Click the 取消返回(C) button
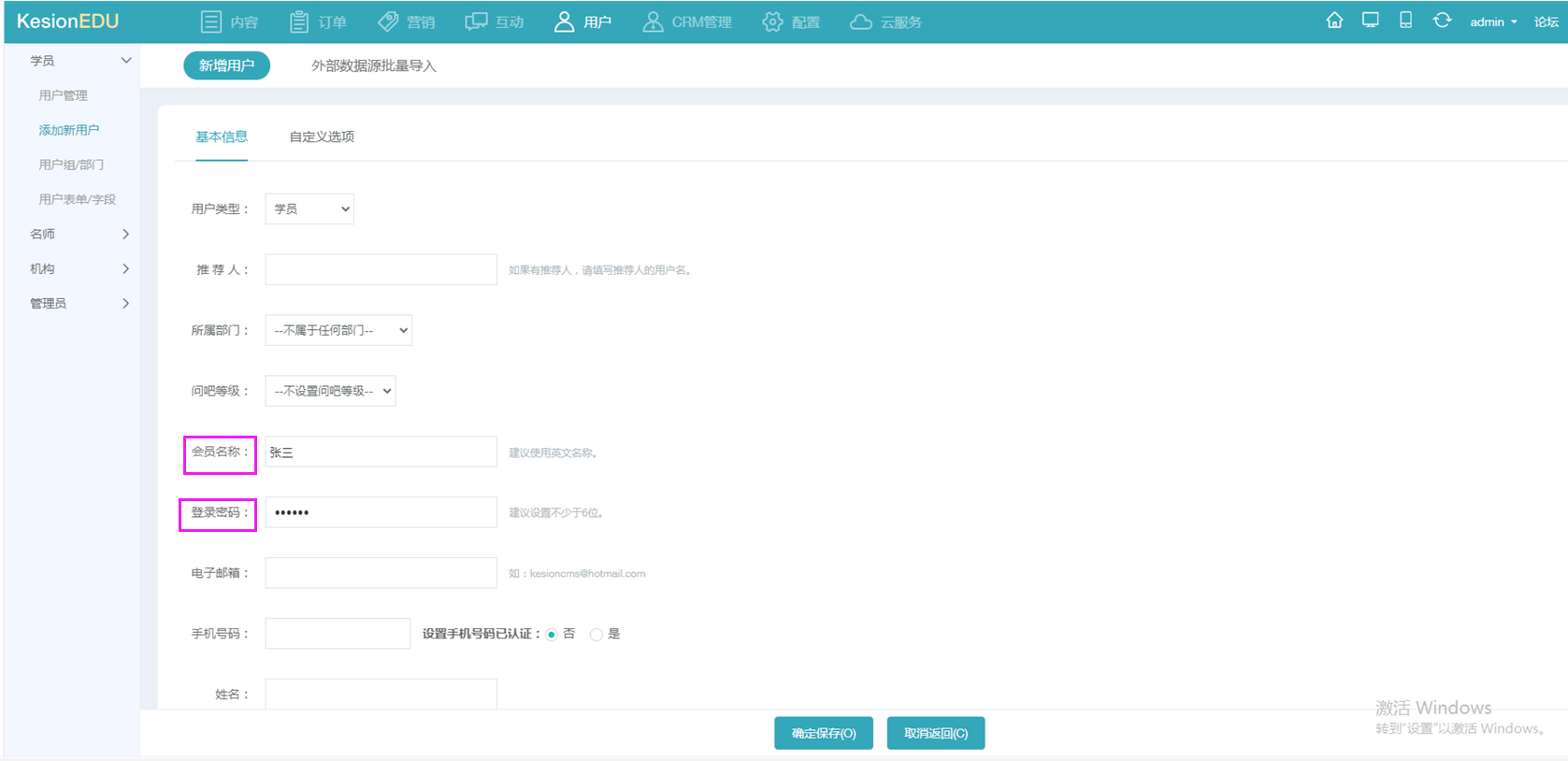The image size is (1568, 761). coord(935,734)
